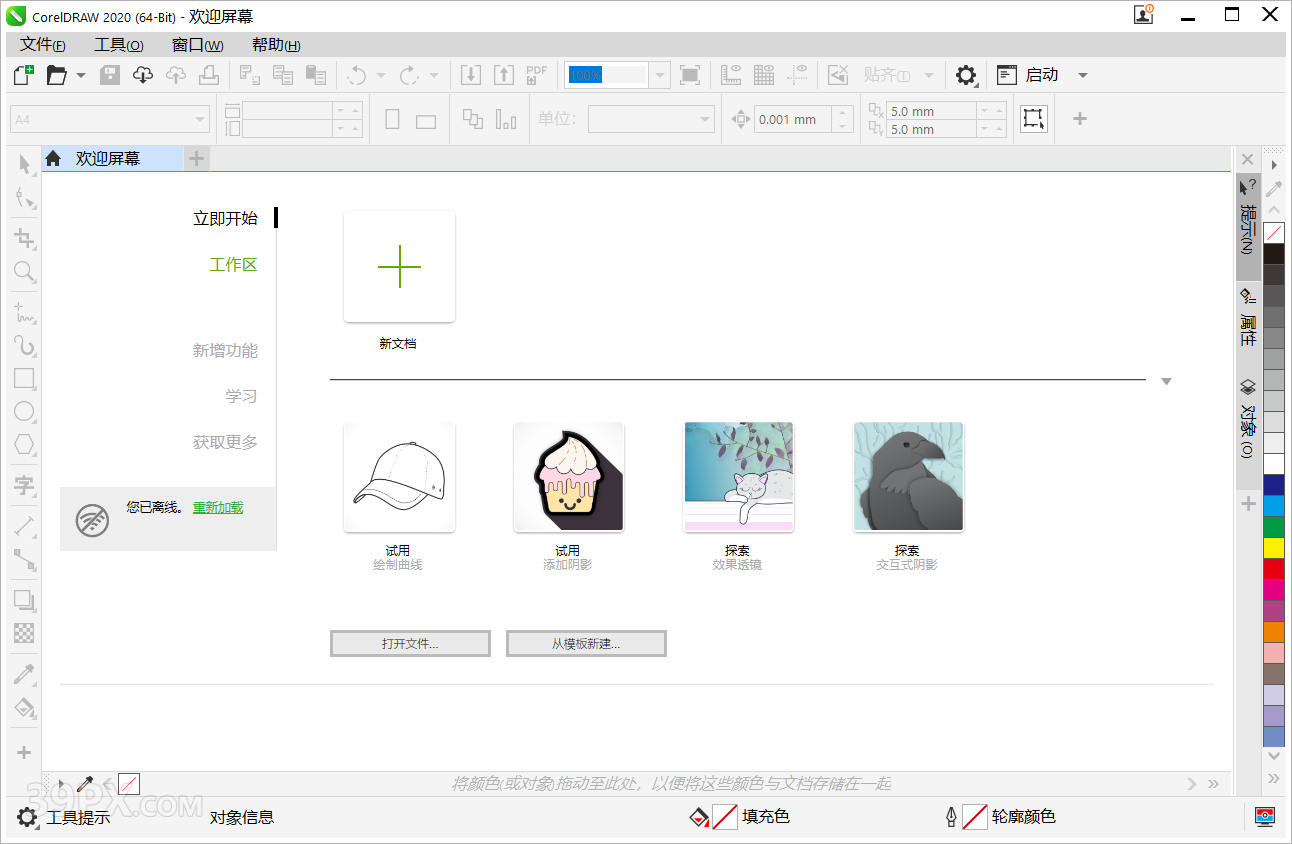Toggle the show rulers icon
This screenshot has height=844, width=1292.
[x=731, y=75]
